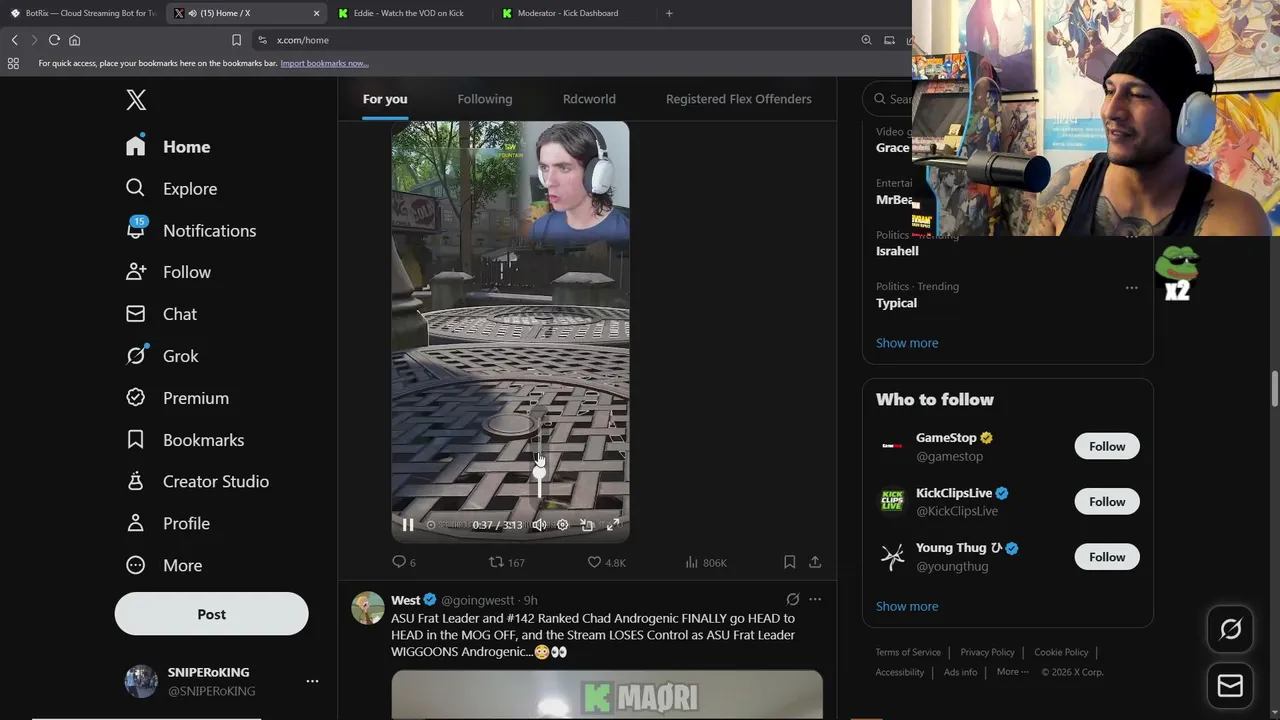Screen dimensions: 1280x720
Task: Switch to the Rdcworld tab
Action: 589,99
